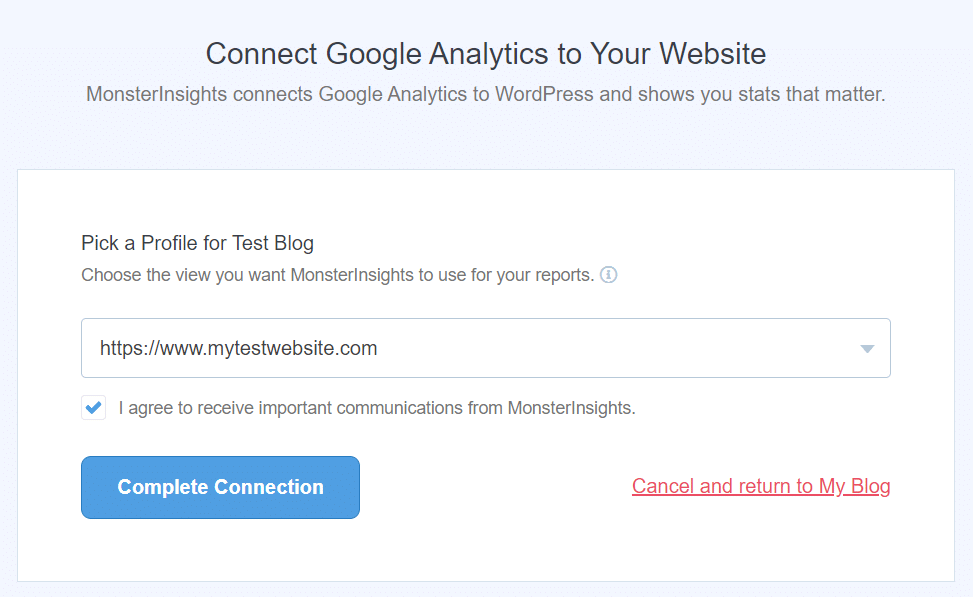
Task: Open the https://www.mytestwebsite.com profile dropdown
Action: pos(485,348)
